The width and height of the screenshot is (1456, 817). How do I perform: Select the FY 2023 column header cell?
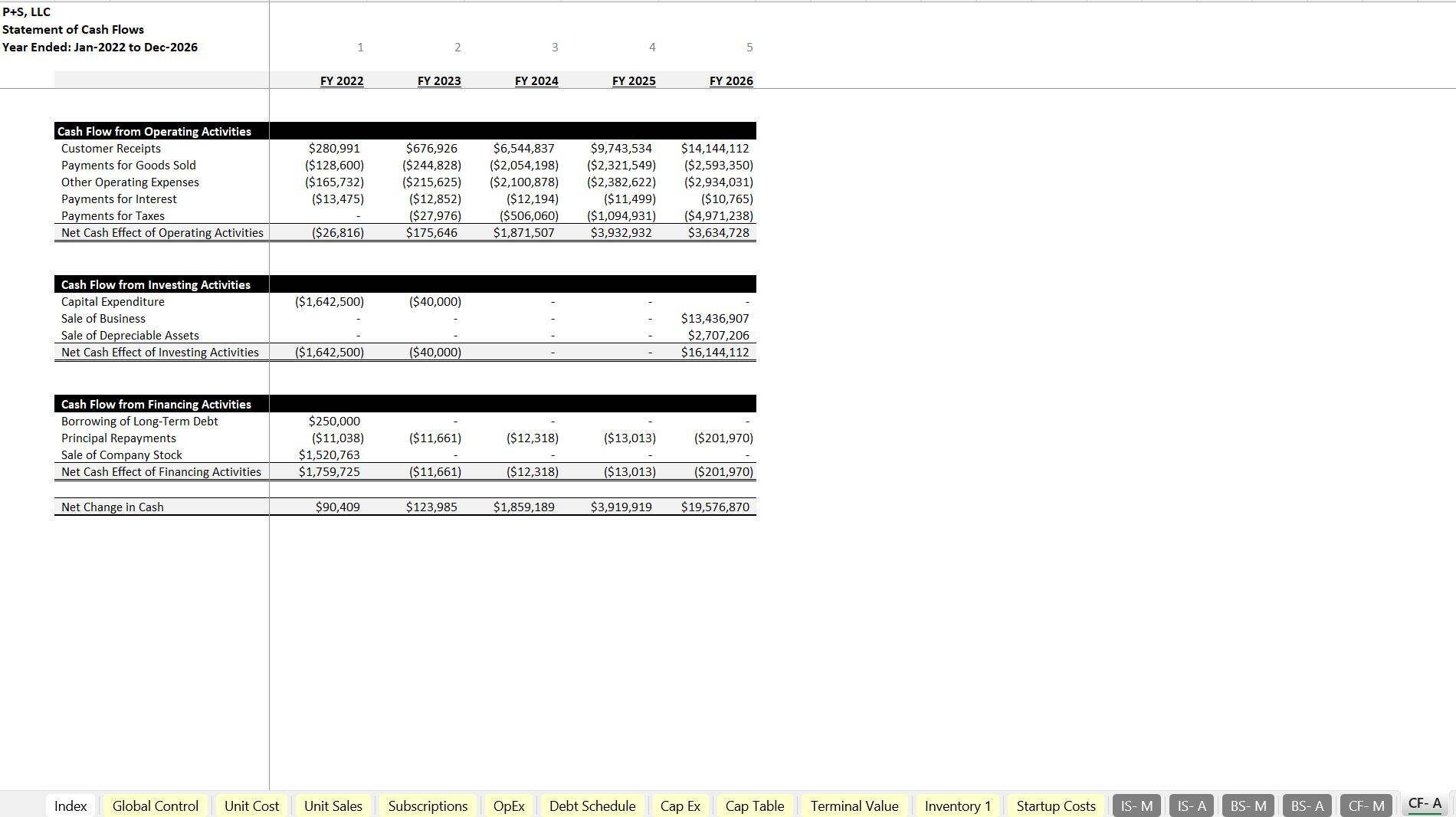coord(439,80)
